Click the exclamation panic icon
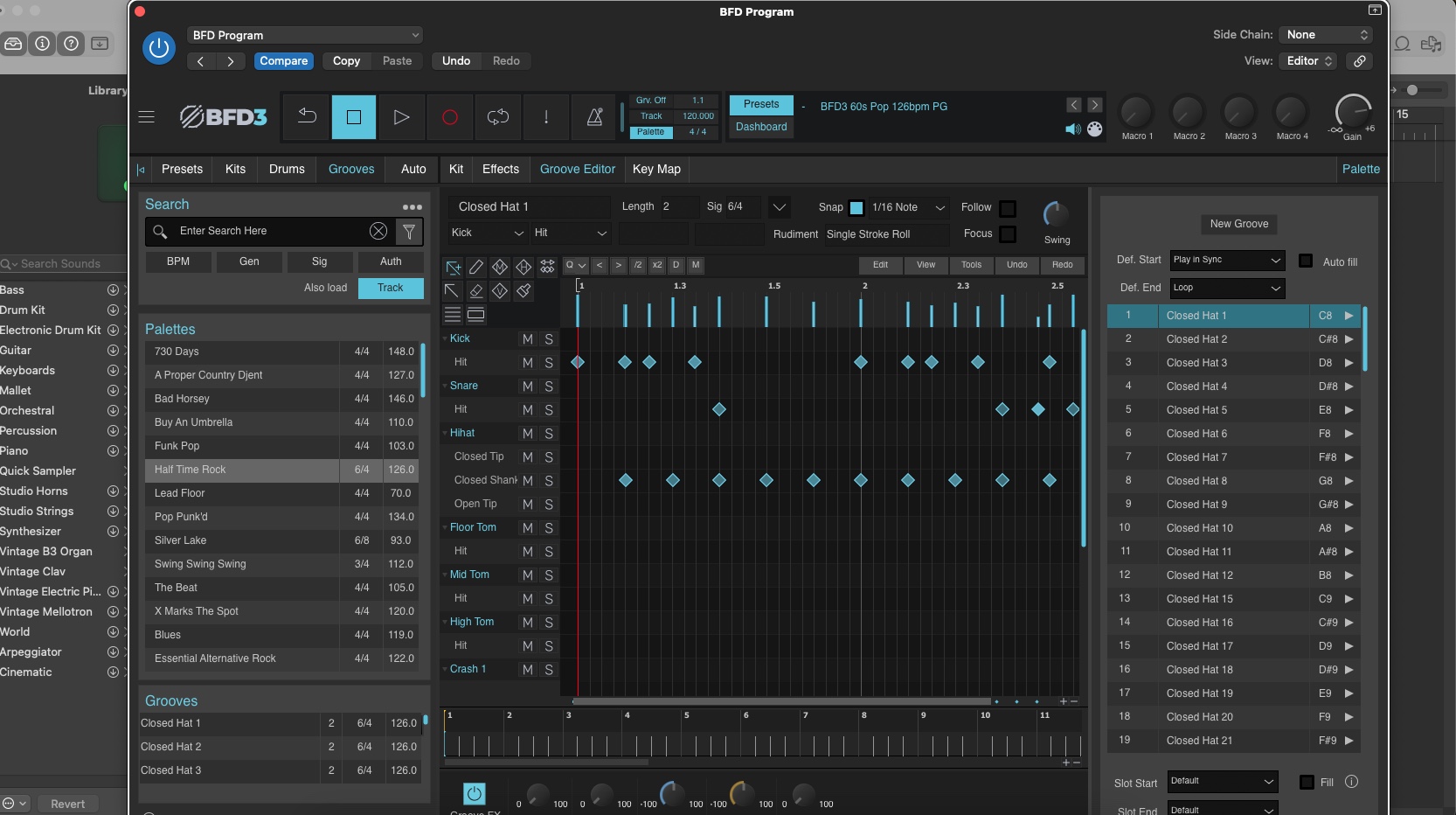Viewport: 1456px width, 815px height. click(546, 117)
